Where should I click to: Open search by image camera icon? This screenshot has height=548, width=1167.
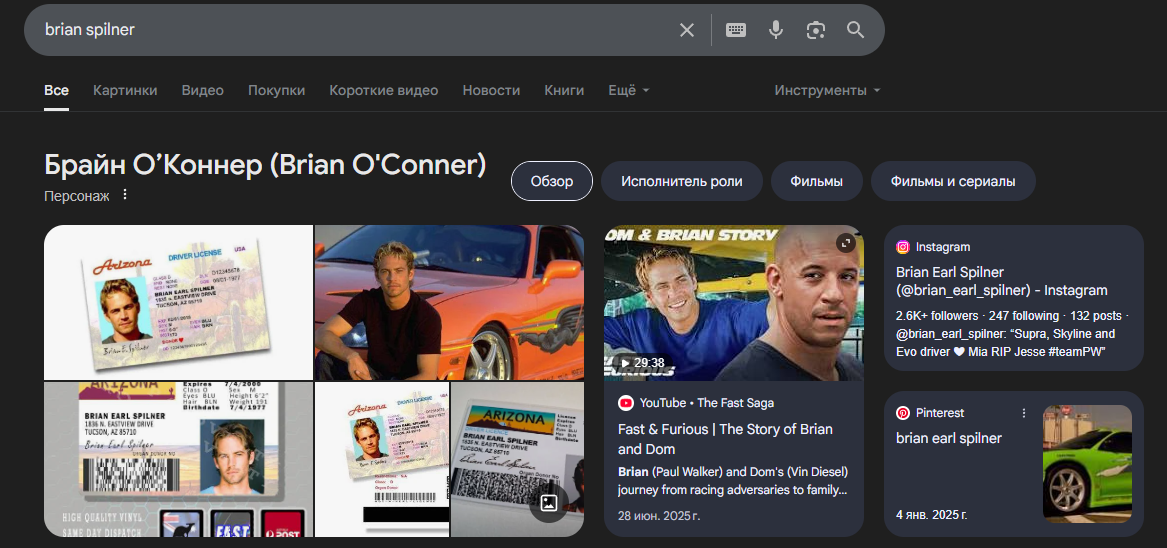[x=816, y=30]
